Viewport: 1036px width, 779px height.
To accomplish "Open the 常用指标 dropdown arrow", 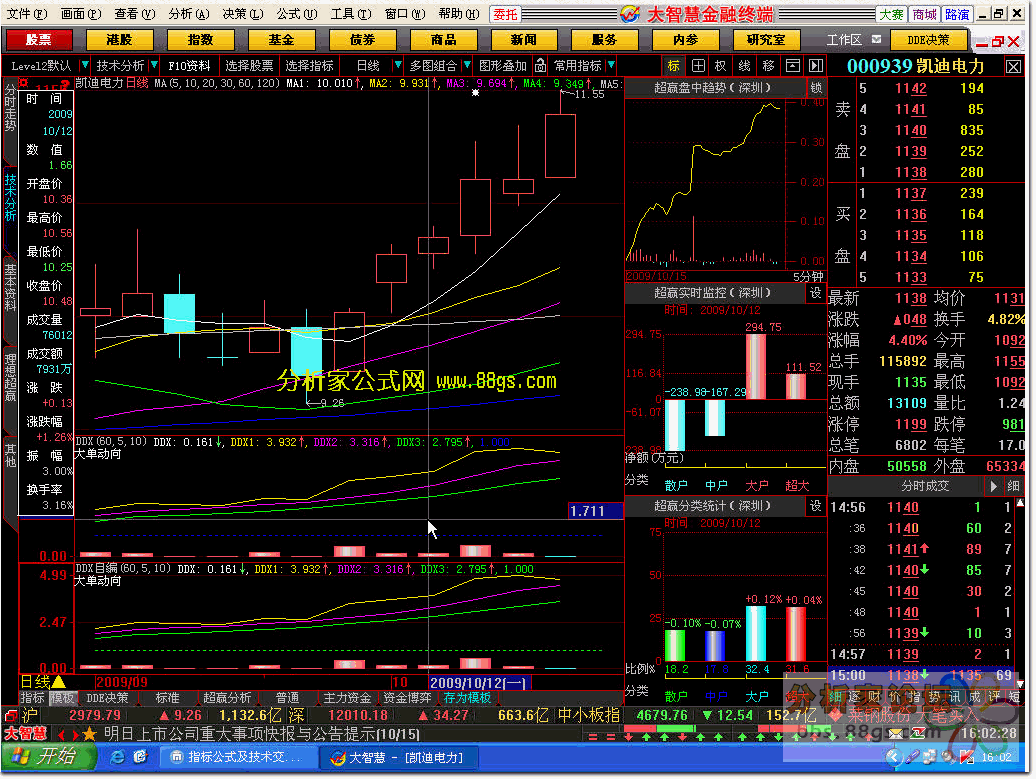I will (611, 65).
